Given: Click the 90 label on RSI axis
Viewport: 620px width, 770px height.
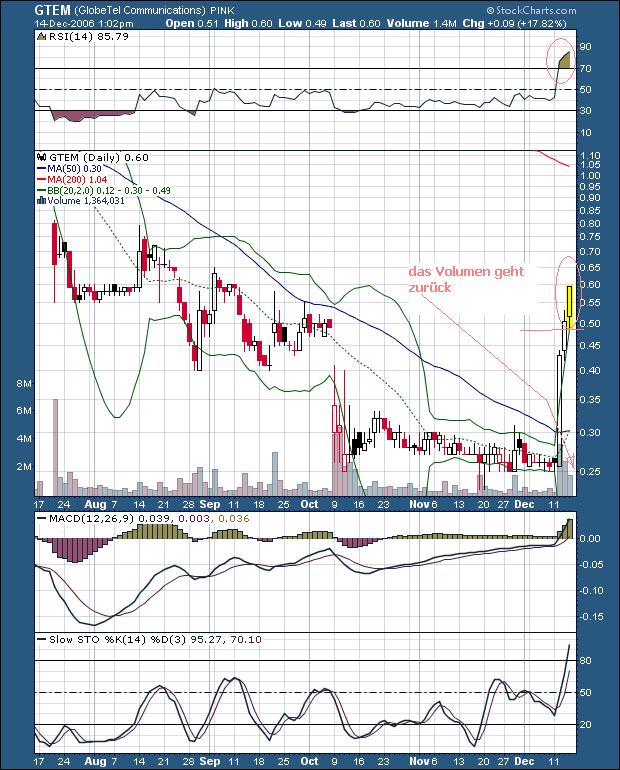Looking at the screenshot, I should 585,47.
